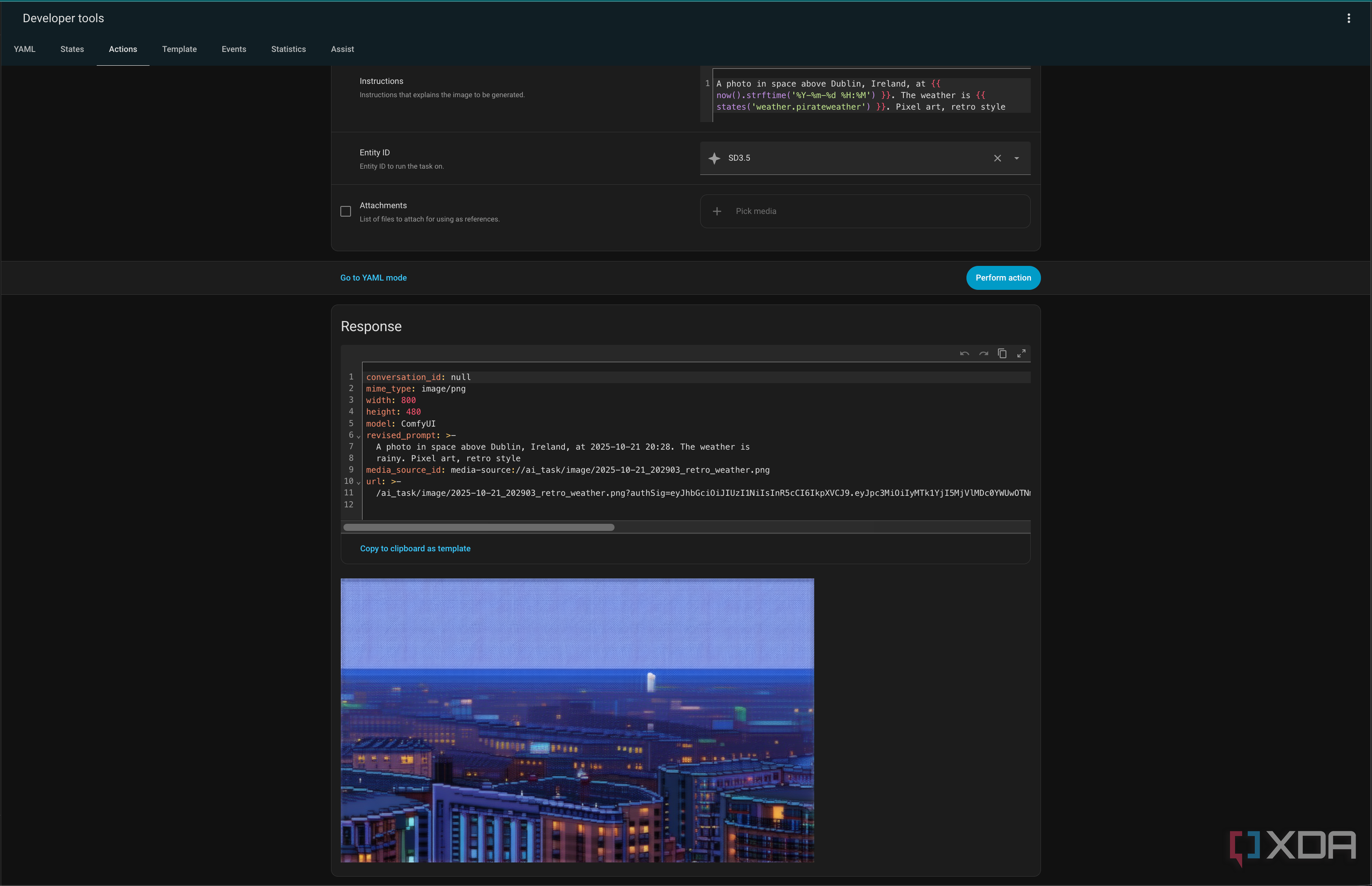Viewport: 1372px width, 886px height.
Task: Switch to the Template tab
Action: tap(179, 49)
